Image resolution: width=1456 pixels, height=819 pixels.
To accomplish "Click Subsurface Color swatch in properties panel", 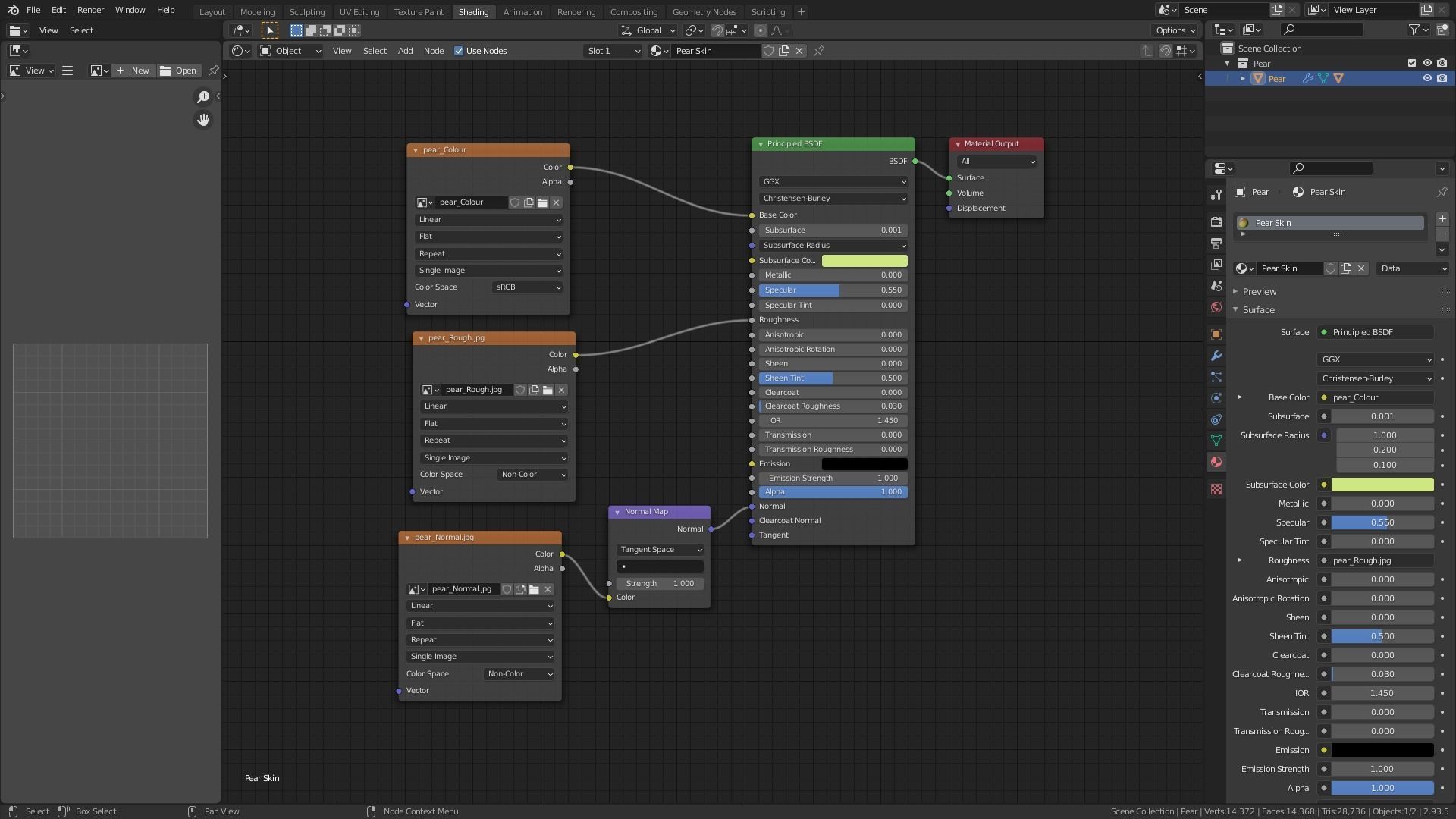I will [1382, 485].
